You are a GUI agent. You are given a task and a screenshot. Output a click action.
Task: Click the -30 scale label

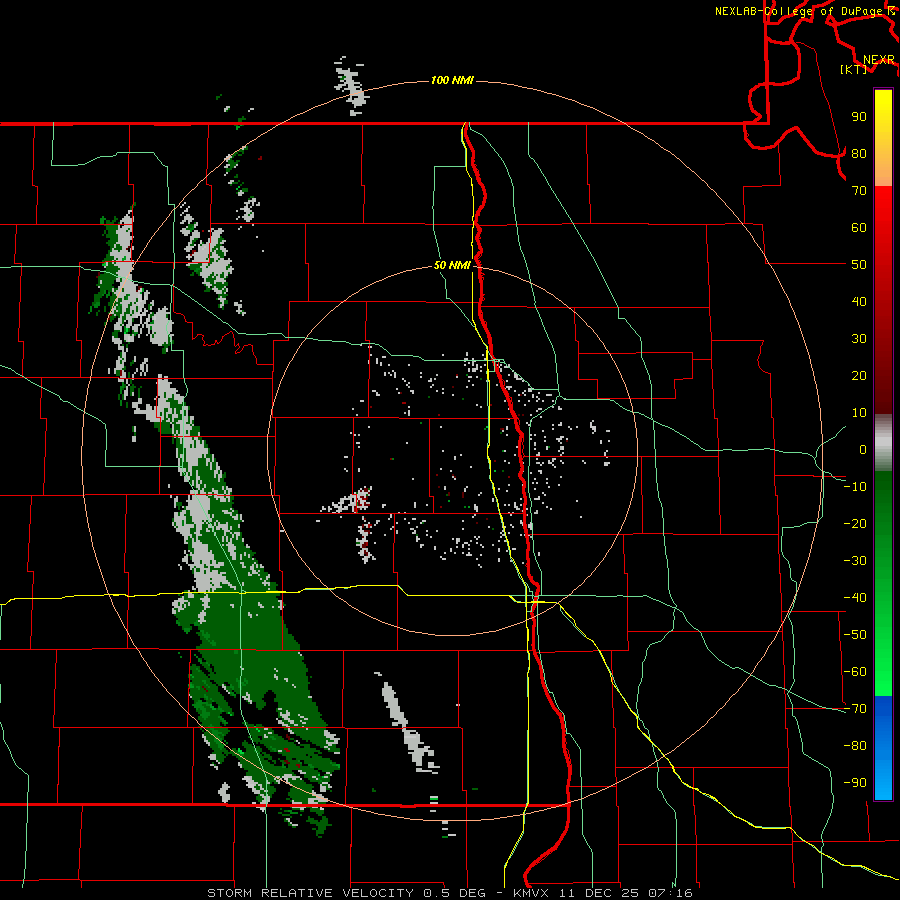coord(855,561)
